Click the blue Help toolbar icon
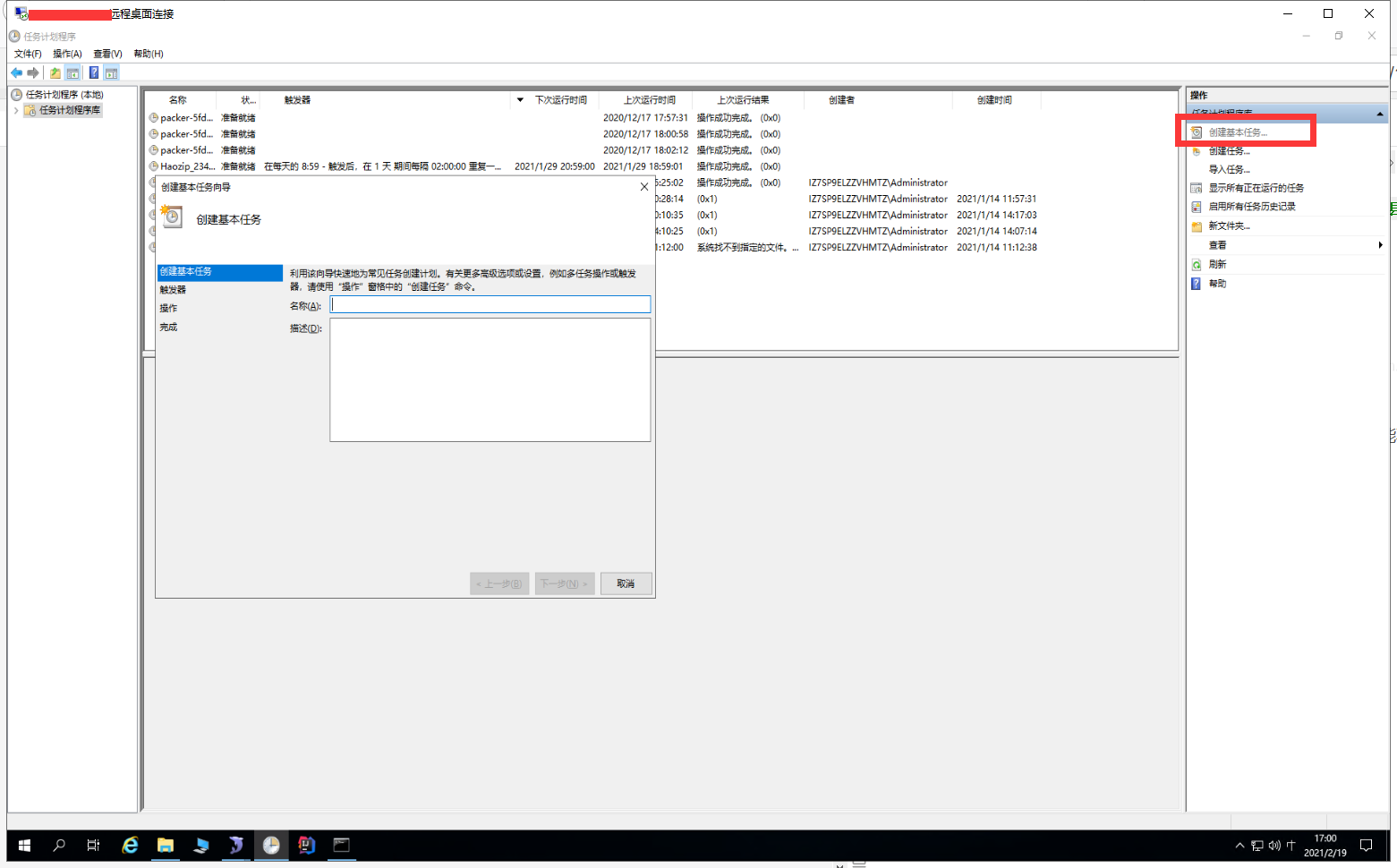Image resolution: width=1397 pixels, height=868 pixels. [x=94, y=72]
